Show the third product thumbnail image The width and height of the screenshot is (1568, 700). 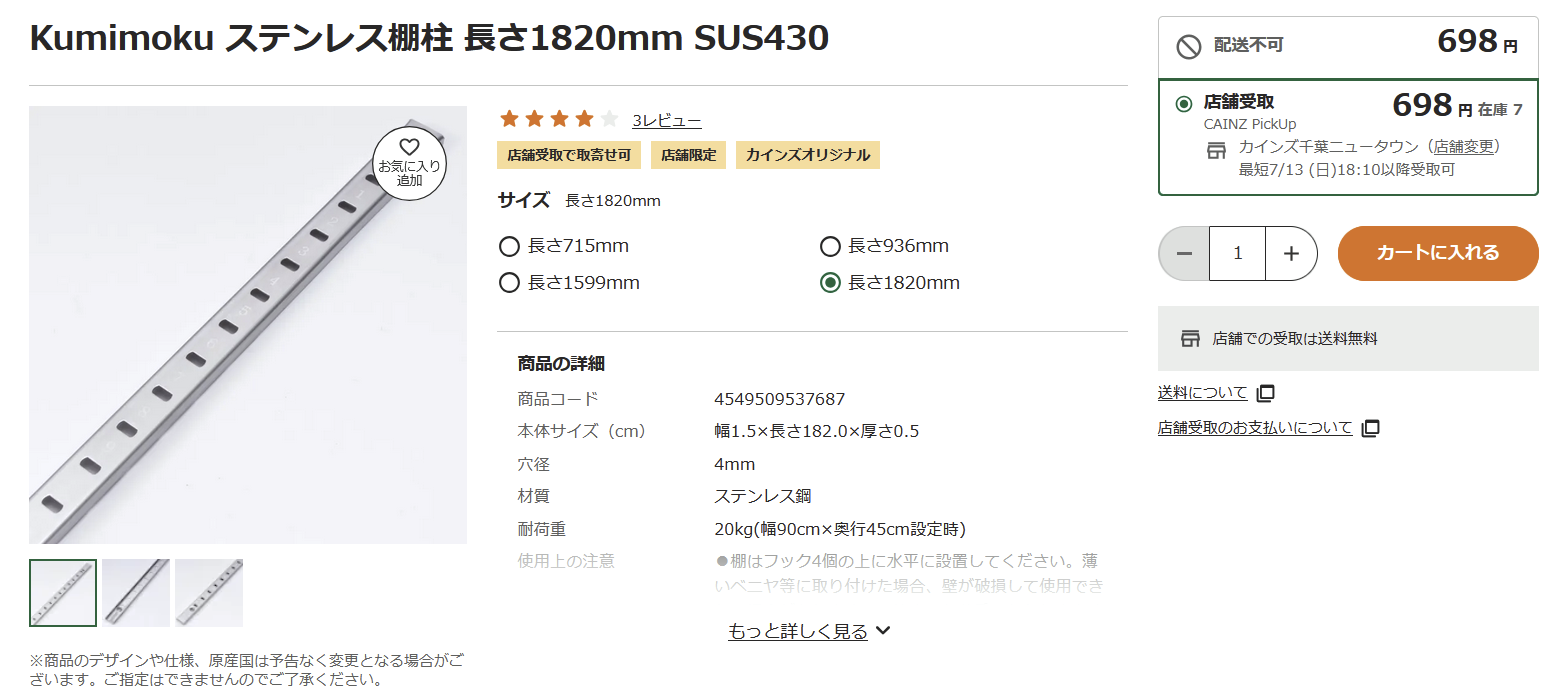click(209, 592)
